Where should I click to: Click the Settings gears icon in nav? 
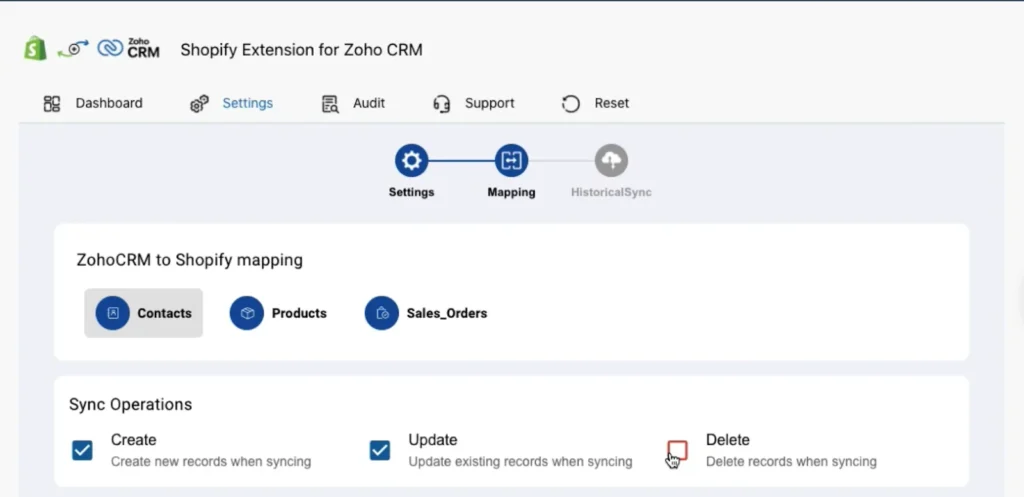click(x=199, y=104)
